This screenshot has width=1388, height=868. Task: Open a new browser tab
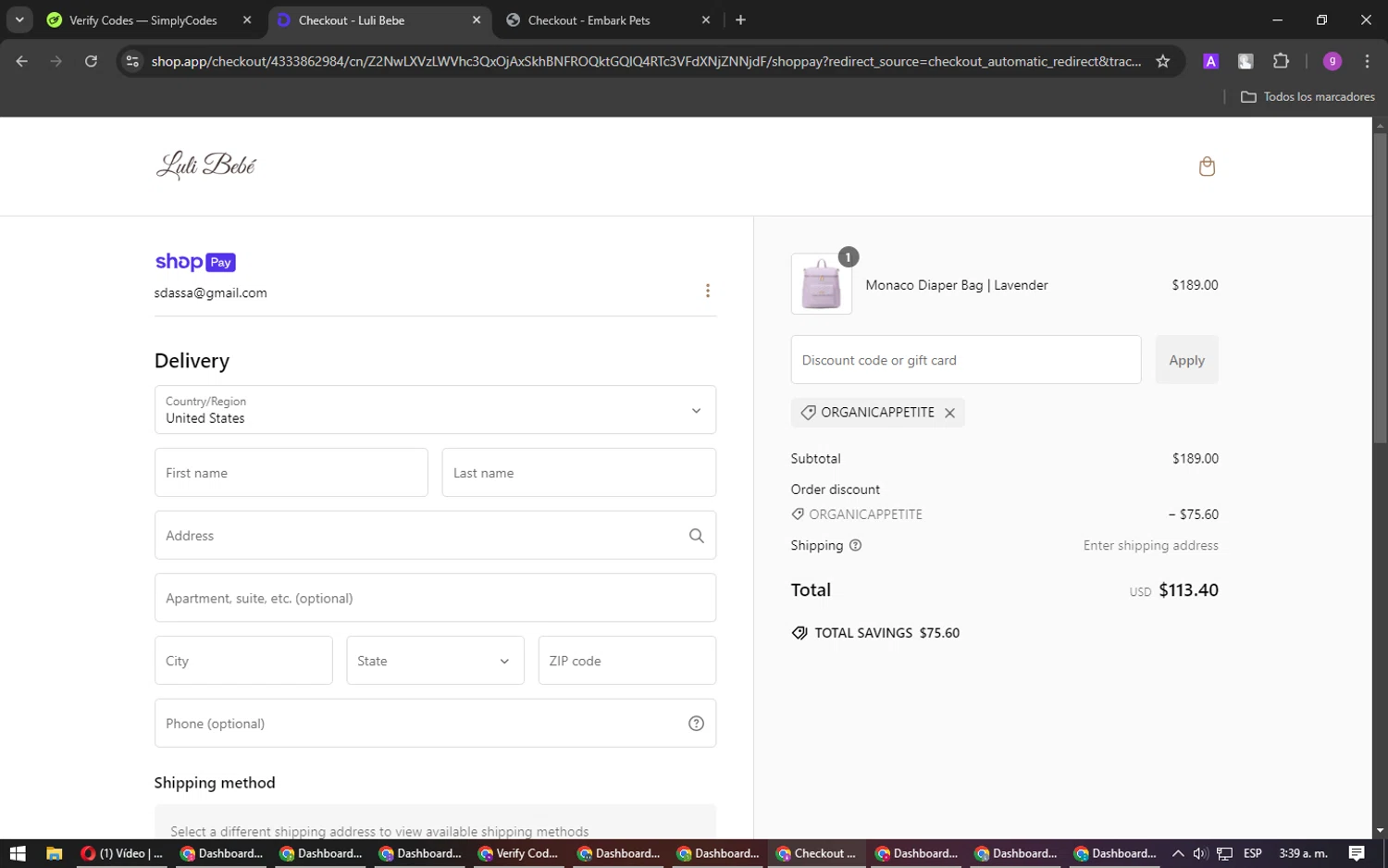[x=740, y=20]
